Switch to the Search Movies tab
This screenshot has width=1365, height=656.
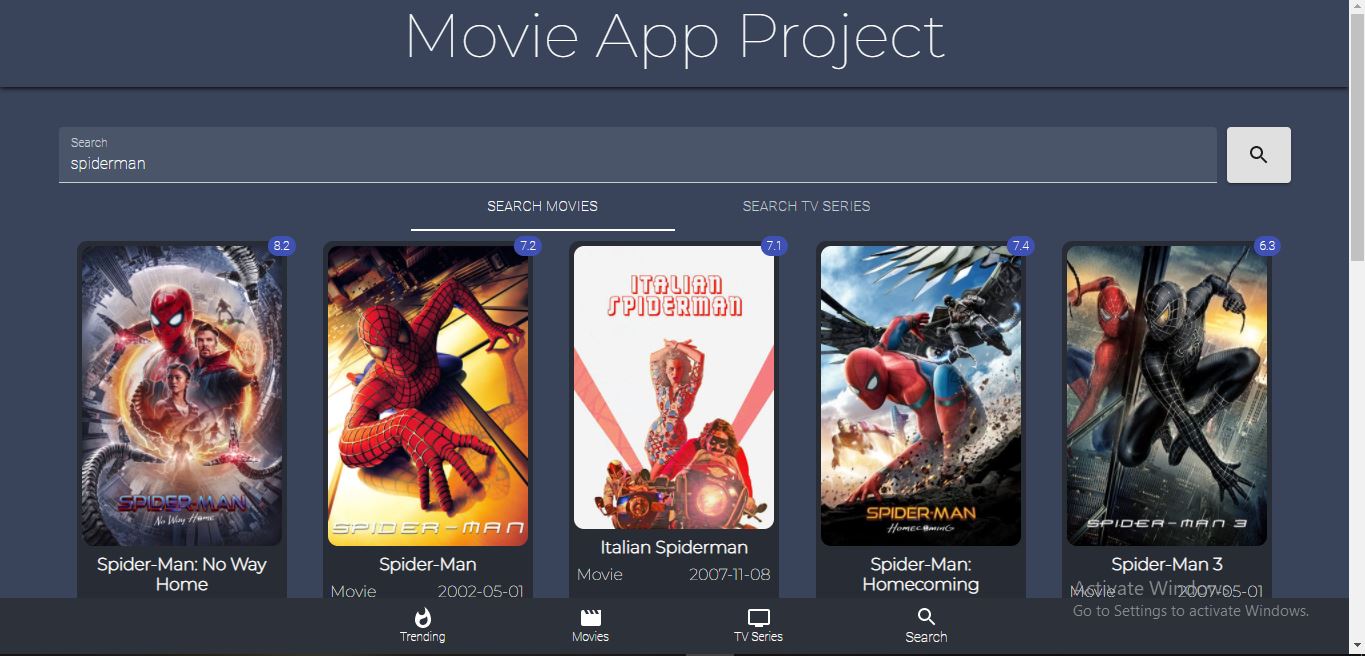542,206
